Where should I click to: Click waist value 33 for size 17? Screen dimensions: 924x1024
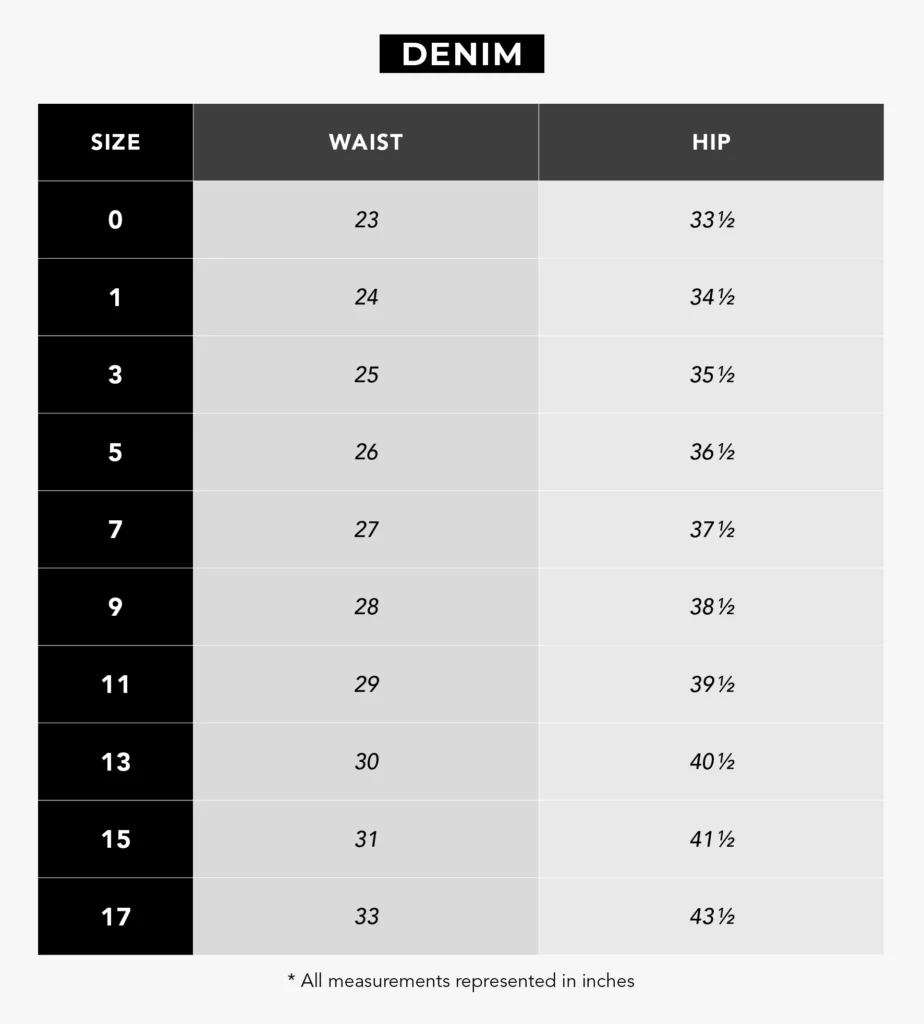click(366, 916)
